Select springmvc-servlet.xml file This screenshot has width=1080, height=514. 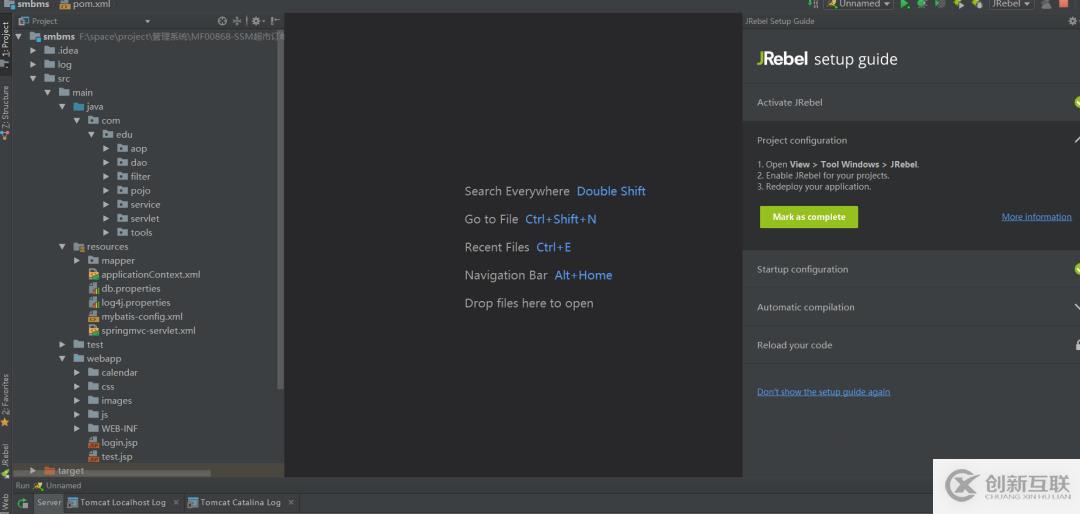tap(142, 331)
